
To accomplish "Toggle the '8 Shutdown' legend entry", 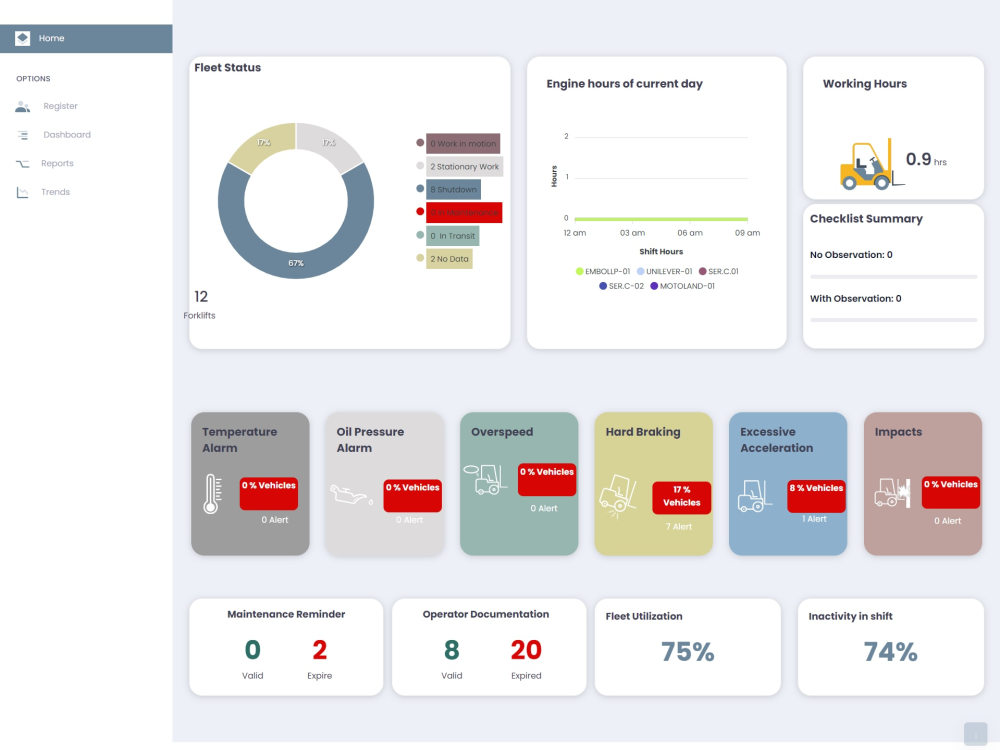I will (x=453, y=190).
